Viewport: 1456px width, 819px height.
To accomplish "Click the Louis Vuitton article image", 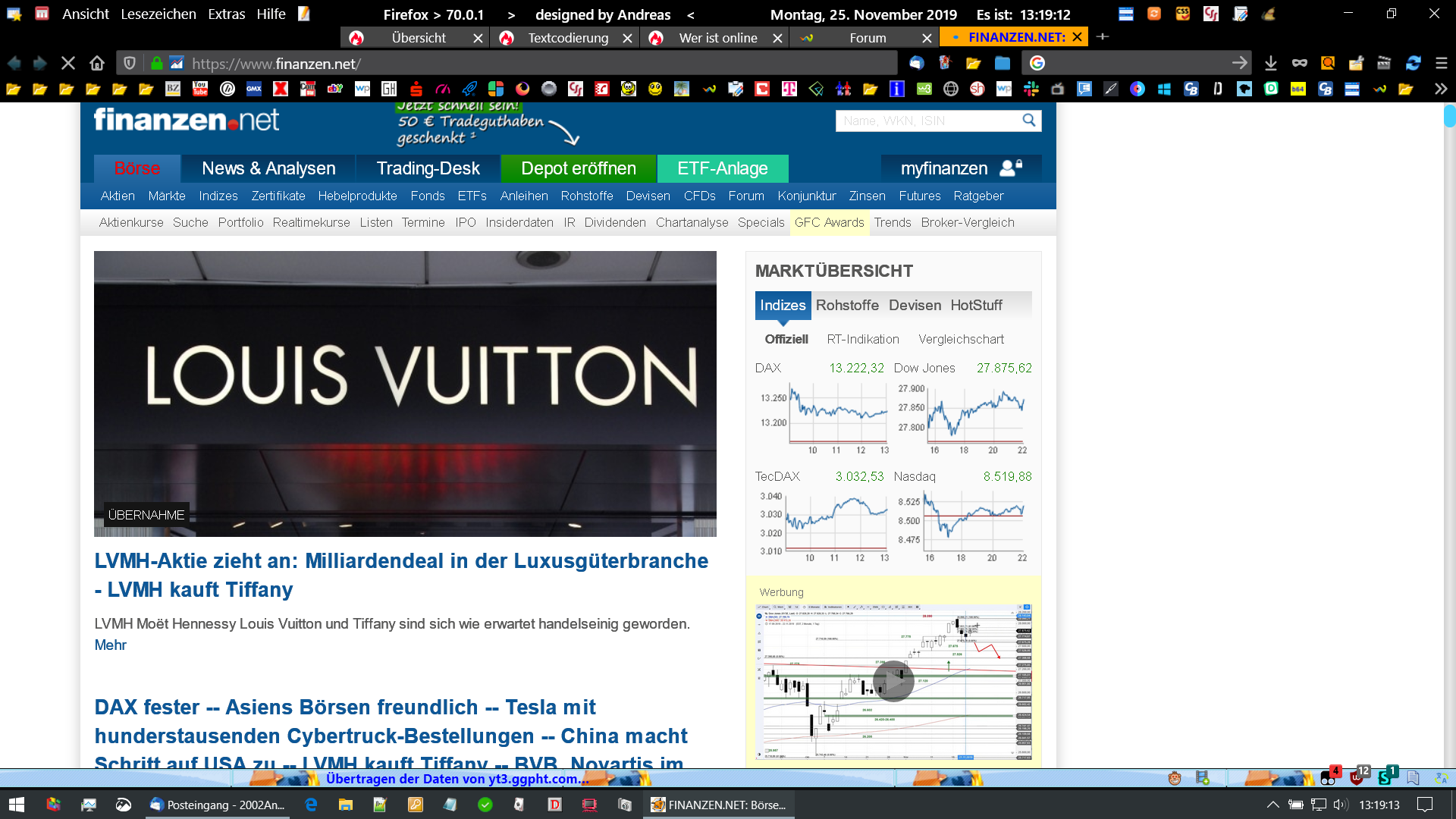I will click(405, 394).
